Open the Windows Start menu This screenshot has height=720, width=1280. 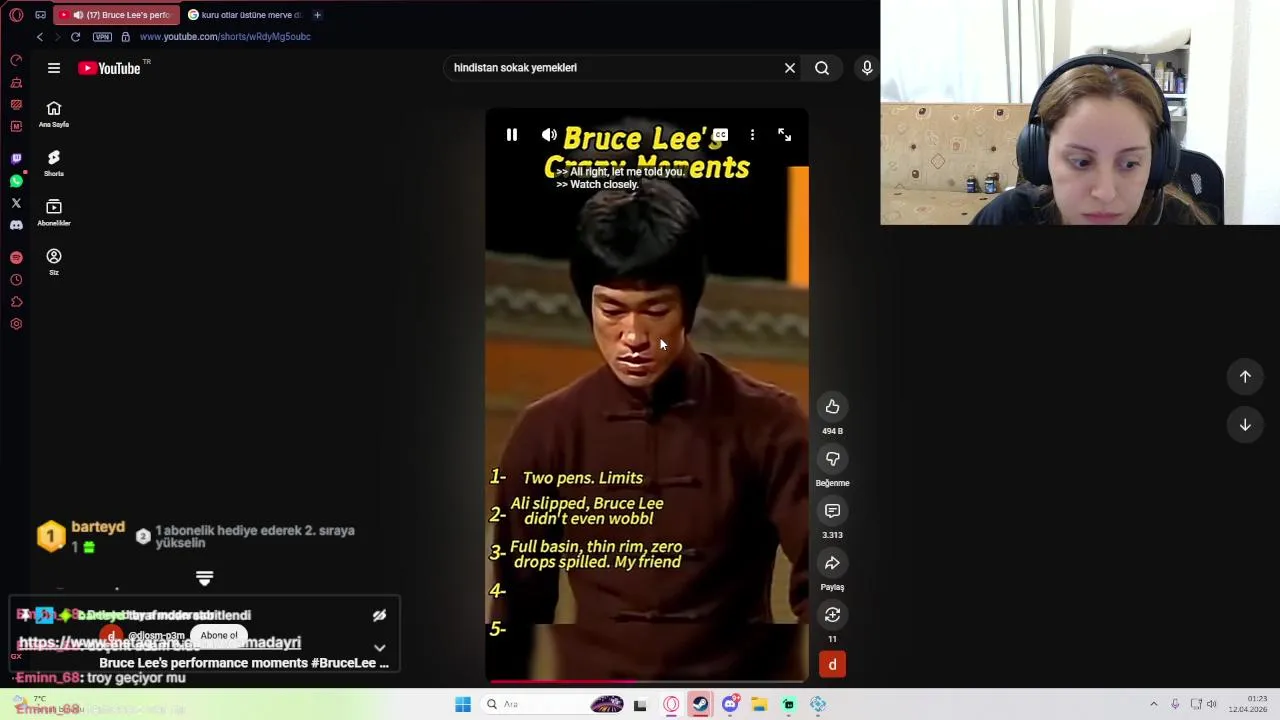tap(463, 705)
